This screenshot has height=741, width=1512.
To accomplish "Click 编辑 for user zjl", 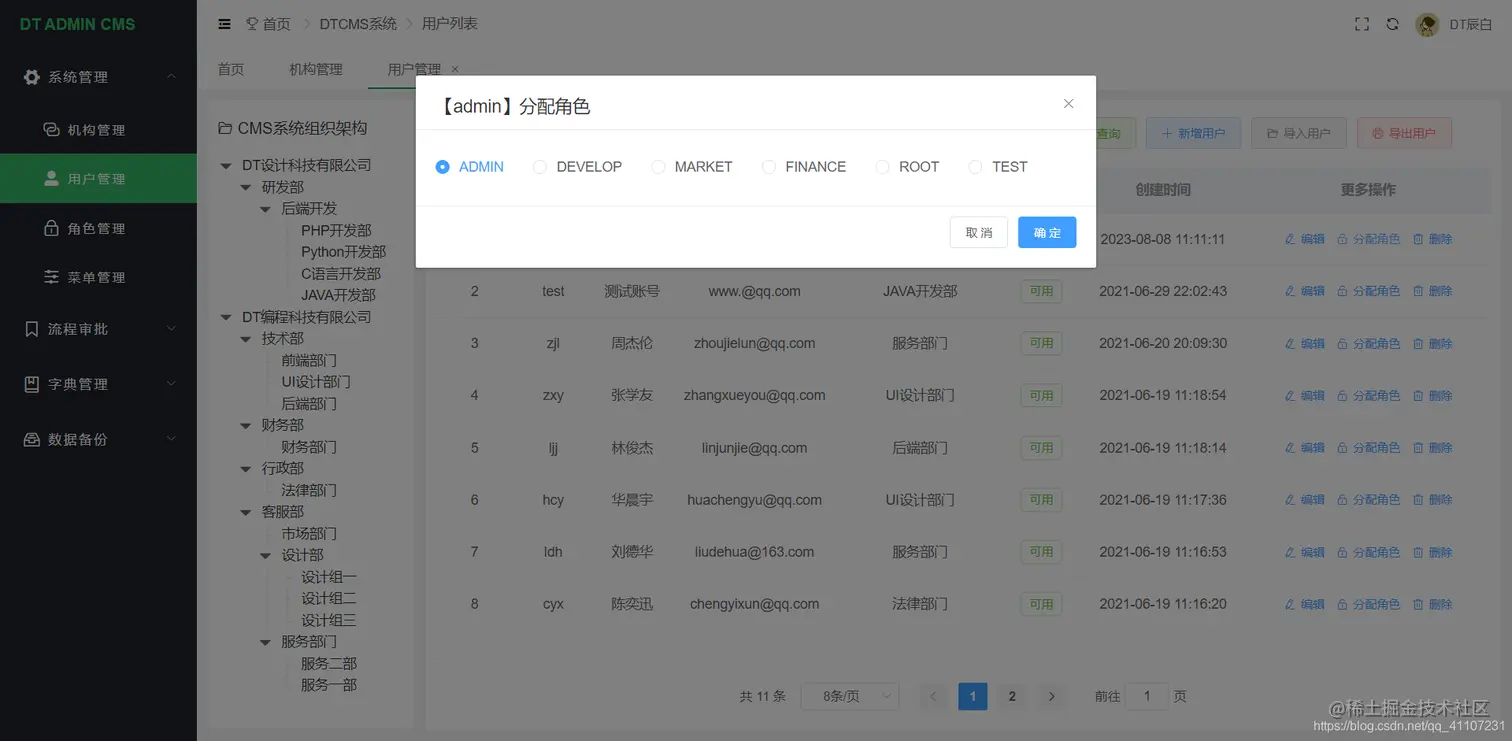I will [x=1304, y=343].
